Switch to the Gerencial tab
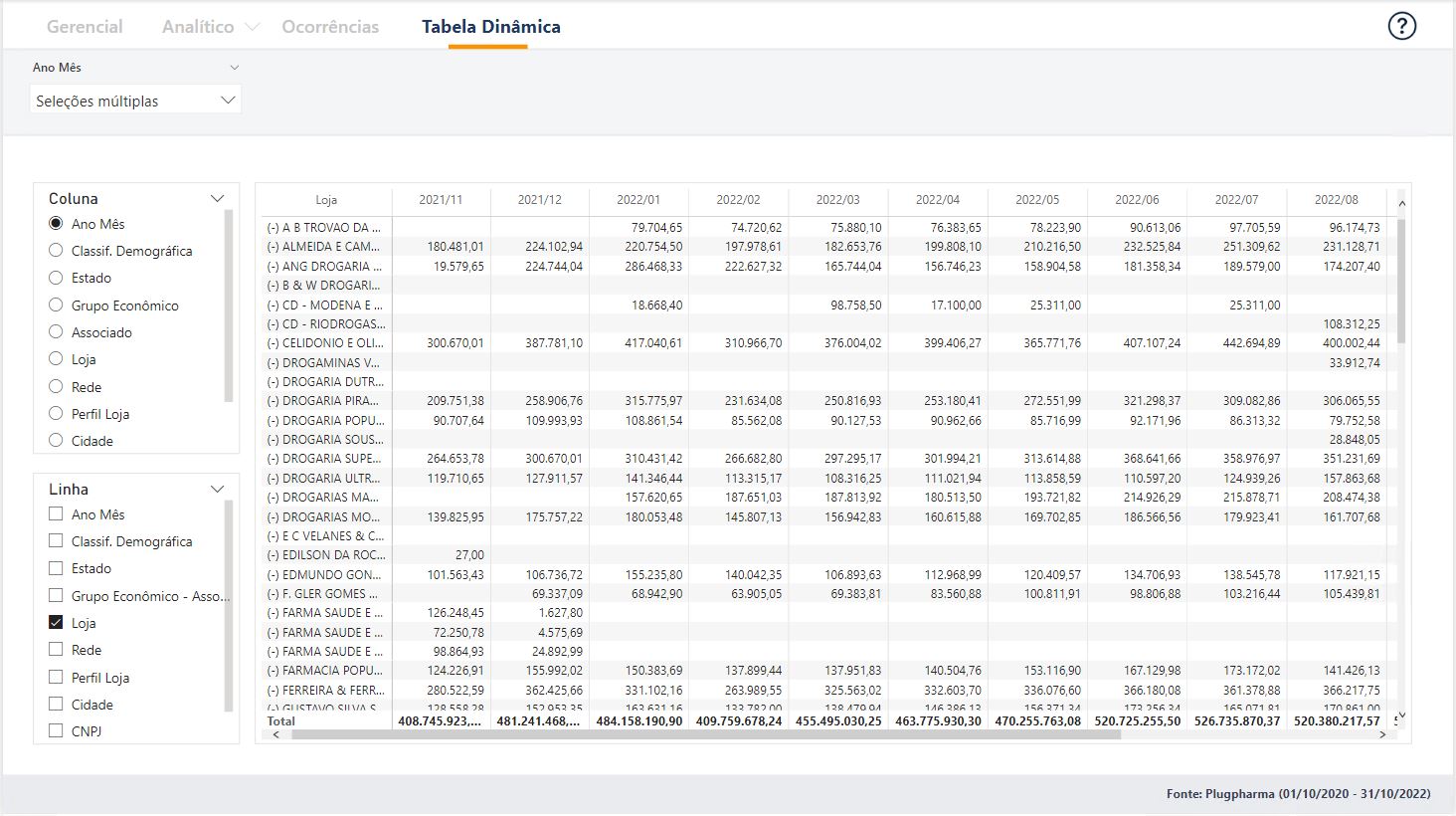 [85, 27]
